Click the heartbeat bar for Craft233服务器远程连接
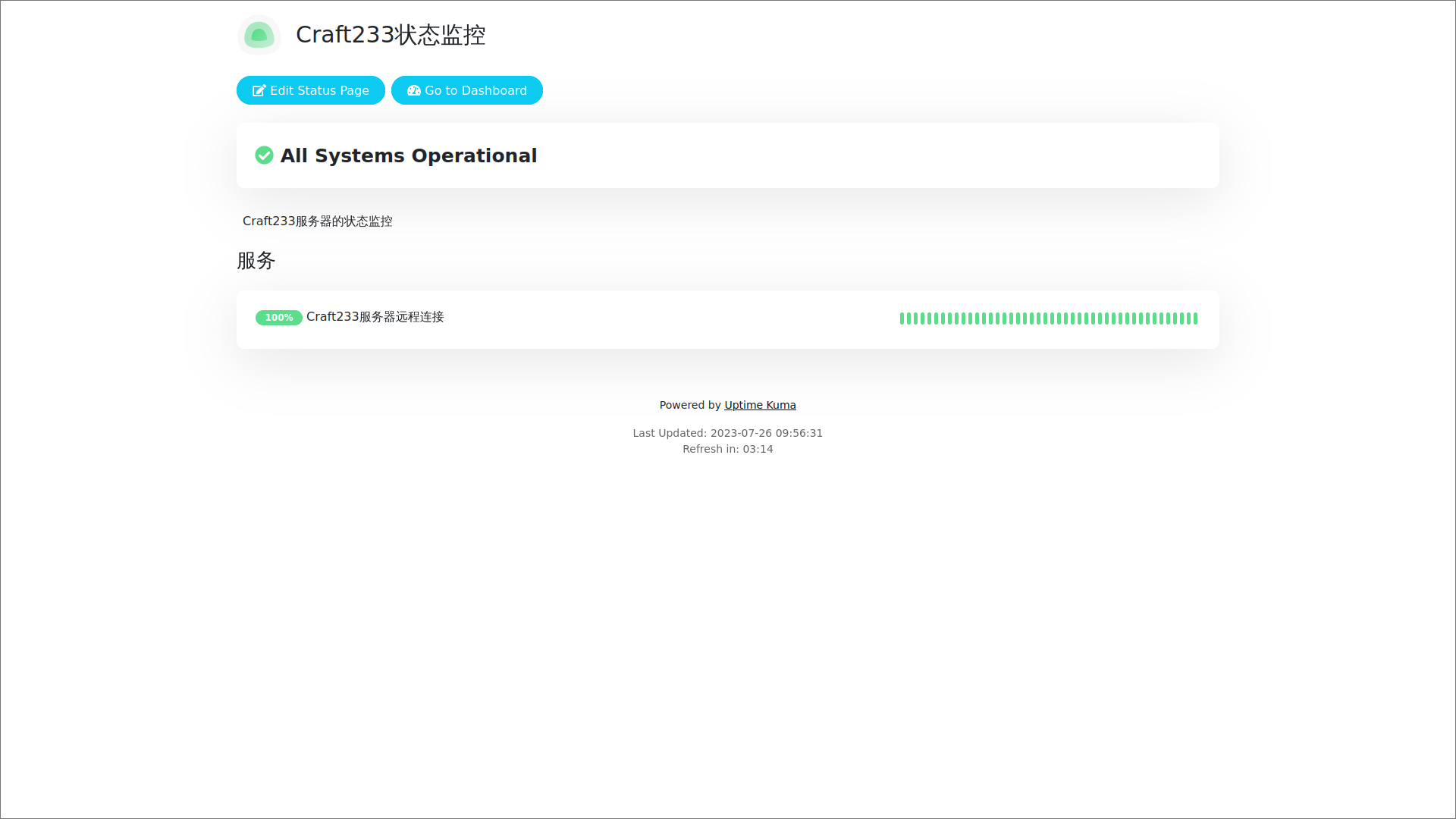The image size is (1456, 819). (1049, 318)
